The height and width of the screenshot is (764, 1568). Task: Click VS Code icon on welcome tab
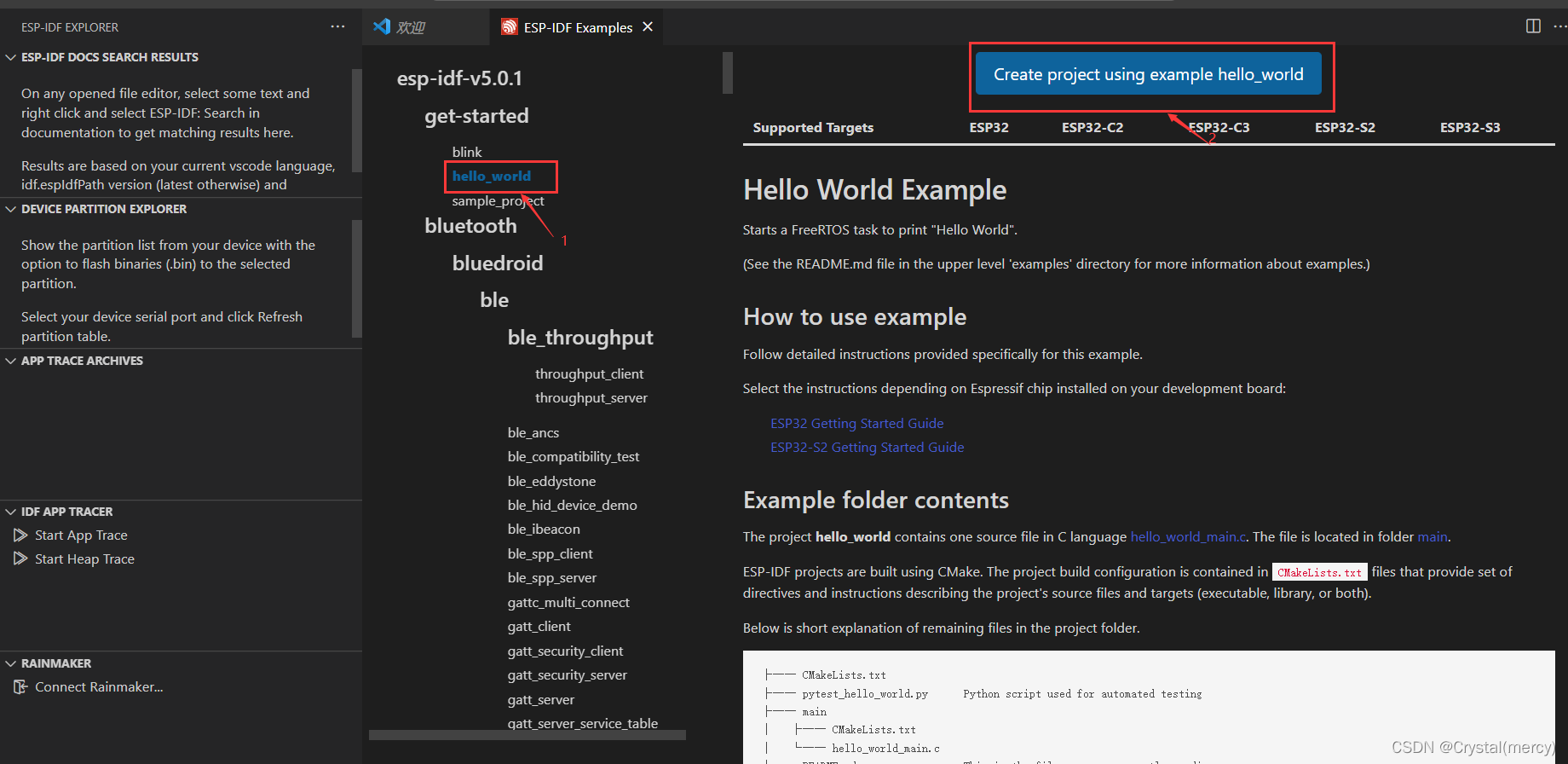(x=382, y=27)
